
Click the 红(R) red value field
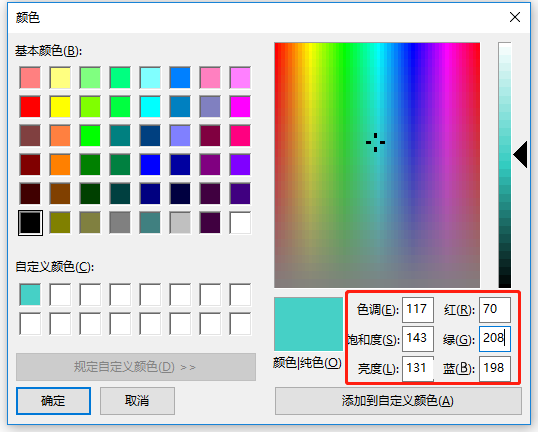pos(495,310)
